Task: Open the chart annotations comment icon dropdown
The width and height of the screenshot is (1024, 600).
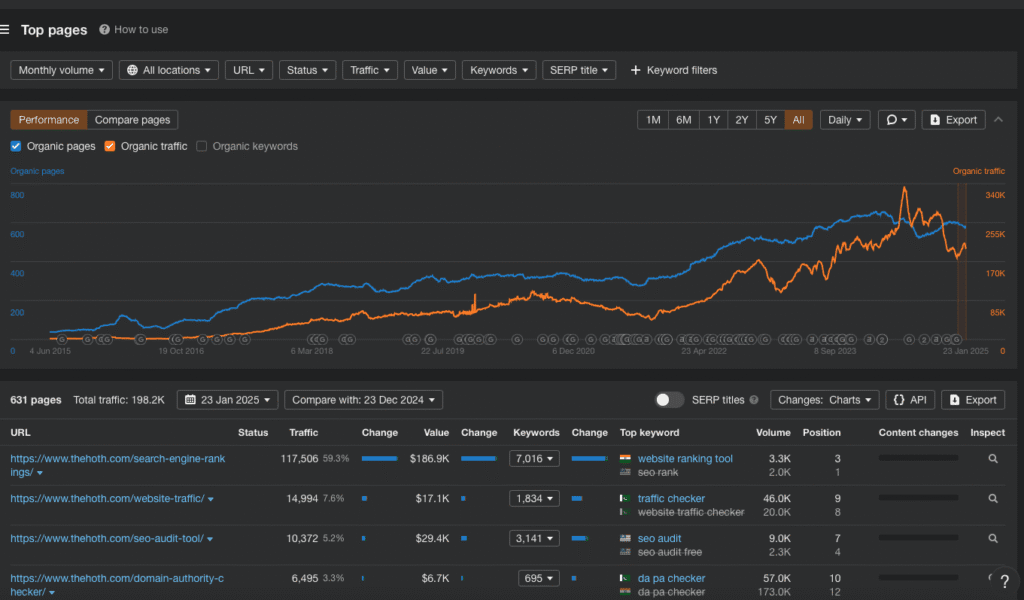Action: click(896, 120)
